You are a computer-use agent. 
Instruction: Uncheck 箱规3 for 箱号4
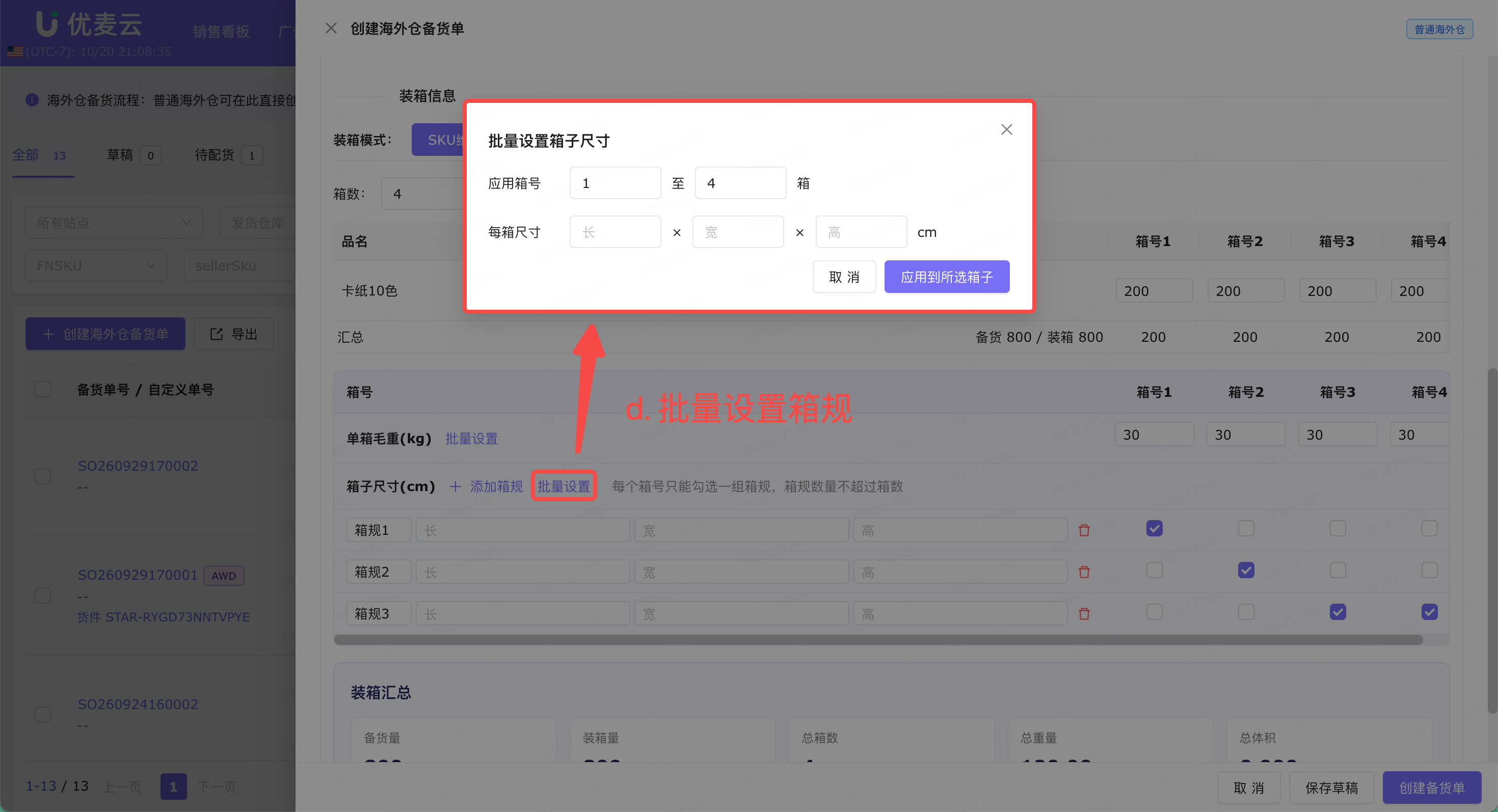pyautogui.click(x=1429, y=612)
